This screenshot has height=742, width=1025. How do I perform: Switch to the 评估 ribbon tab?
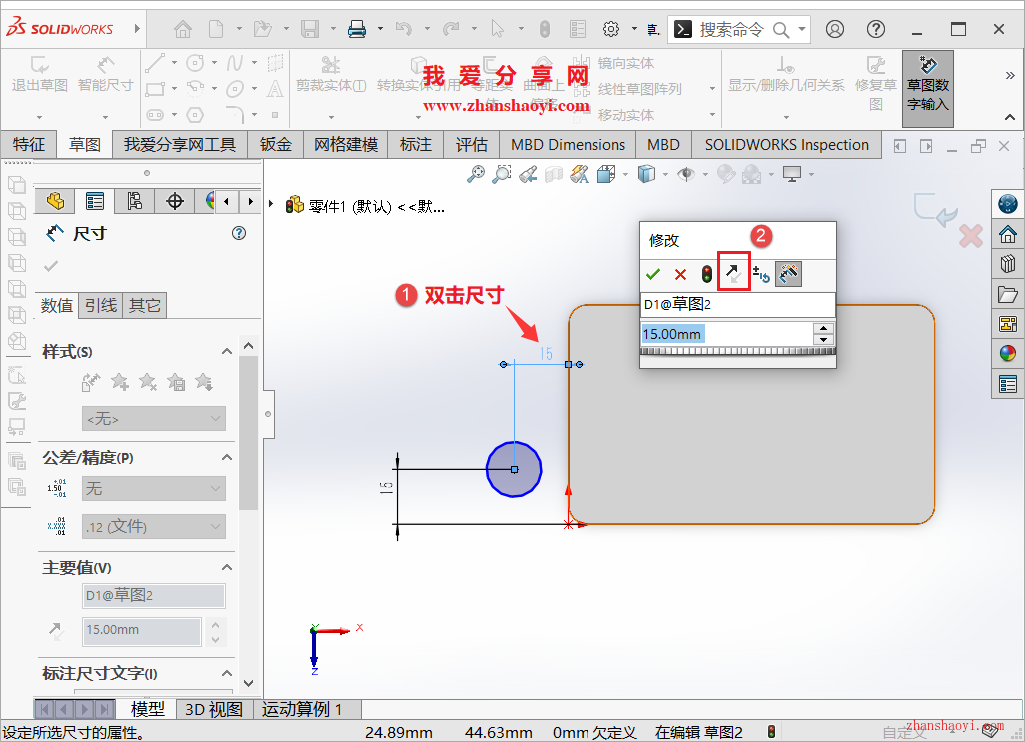click(471, 144)
